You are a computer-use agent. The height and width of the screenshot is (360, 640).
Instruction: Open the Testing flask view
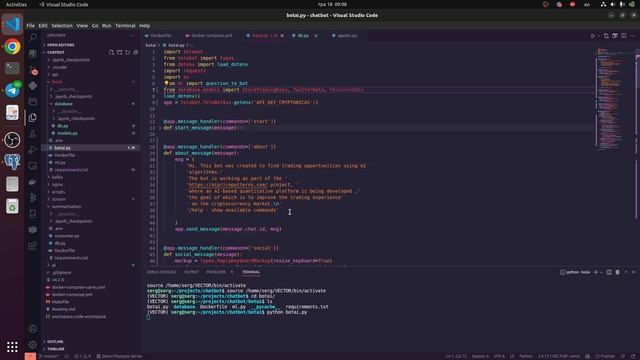[x=33, y=133]
